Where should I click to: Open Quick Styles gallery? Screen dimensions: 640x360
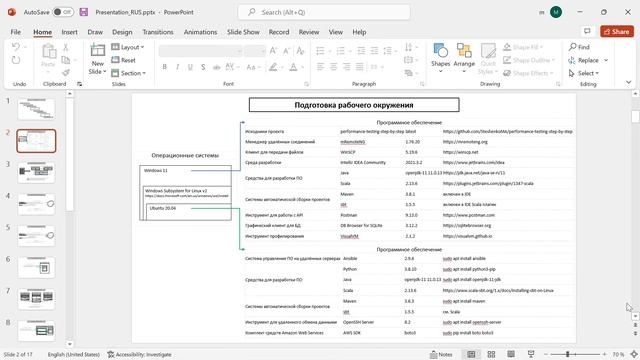(488, 58)
